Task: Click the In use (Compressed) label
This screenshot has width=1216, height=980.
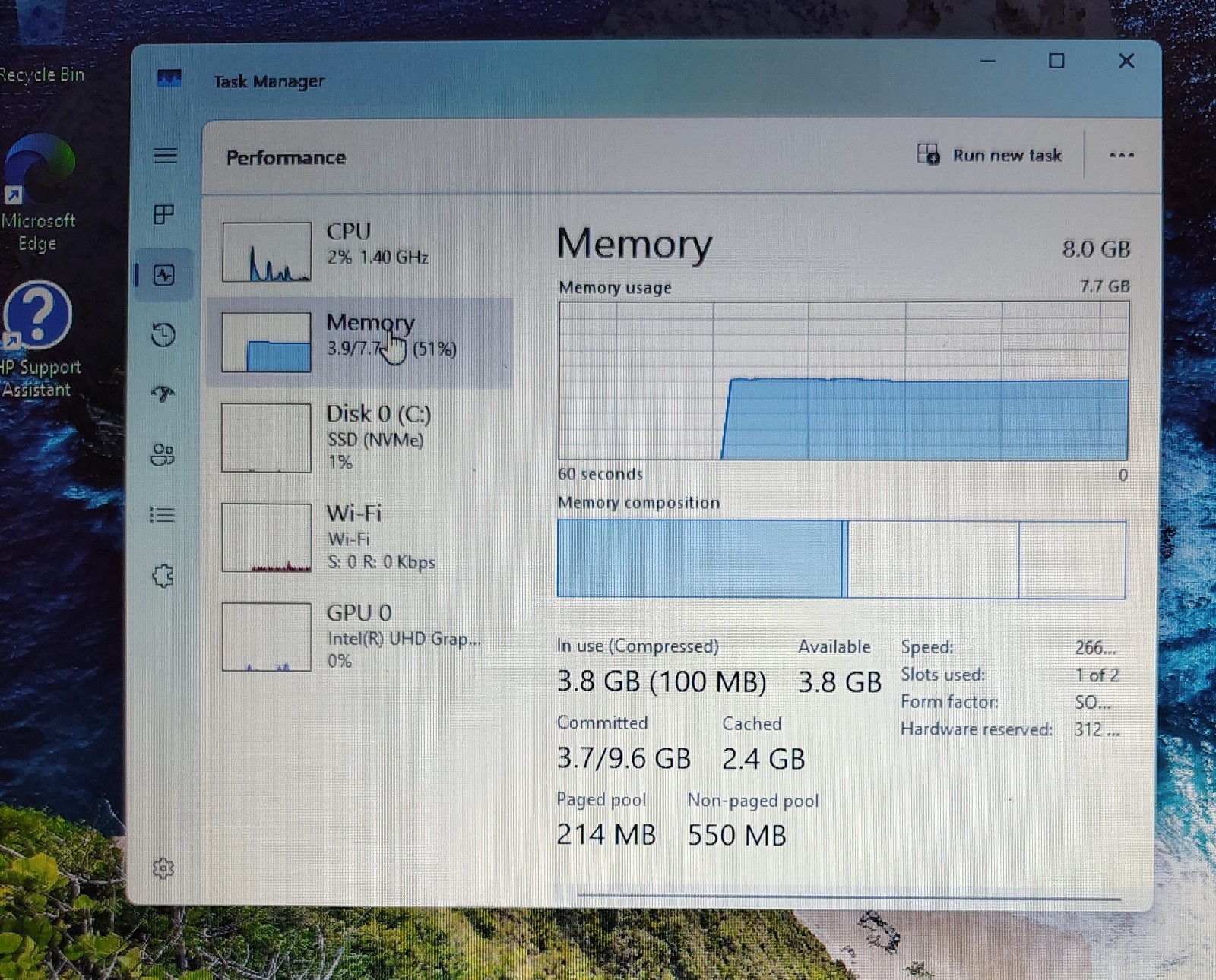Action: click(638, 646)
